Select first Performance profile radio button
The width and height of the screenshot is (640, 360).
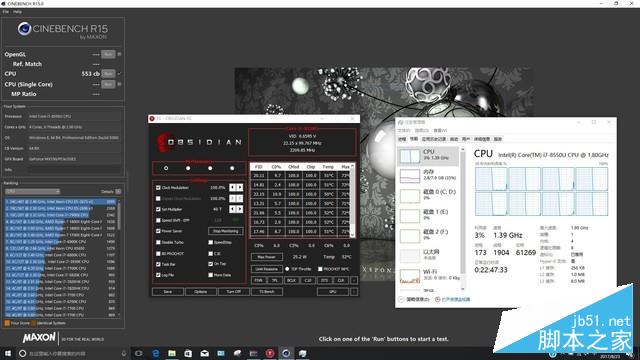coord(166,168)
